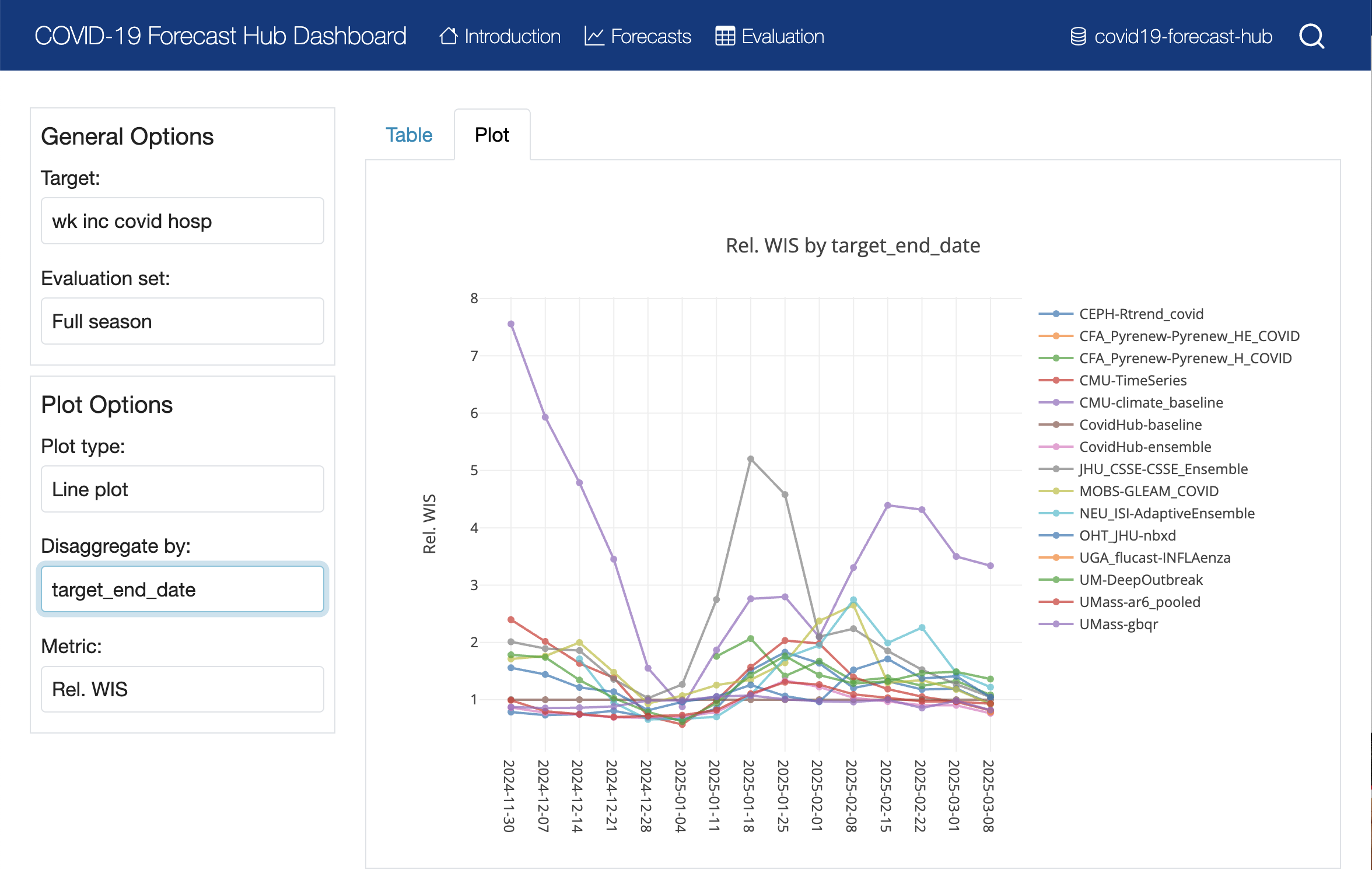Click the Introduction home icon
The image size is (1372, 870).
[x=449, y=36]
